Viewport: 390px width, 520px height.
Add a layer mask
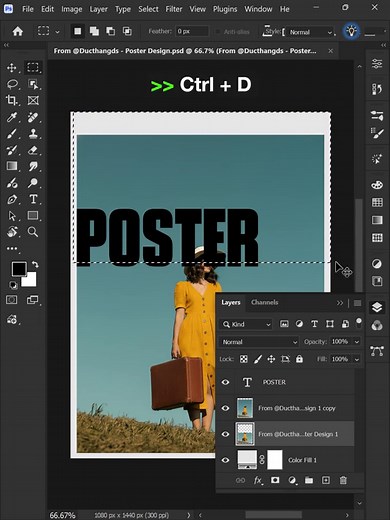coord(275,480)
